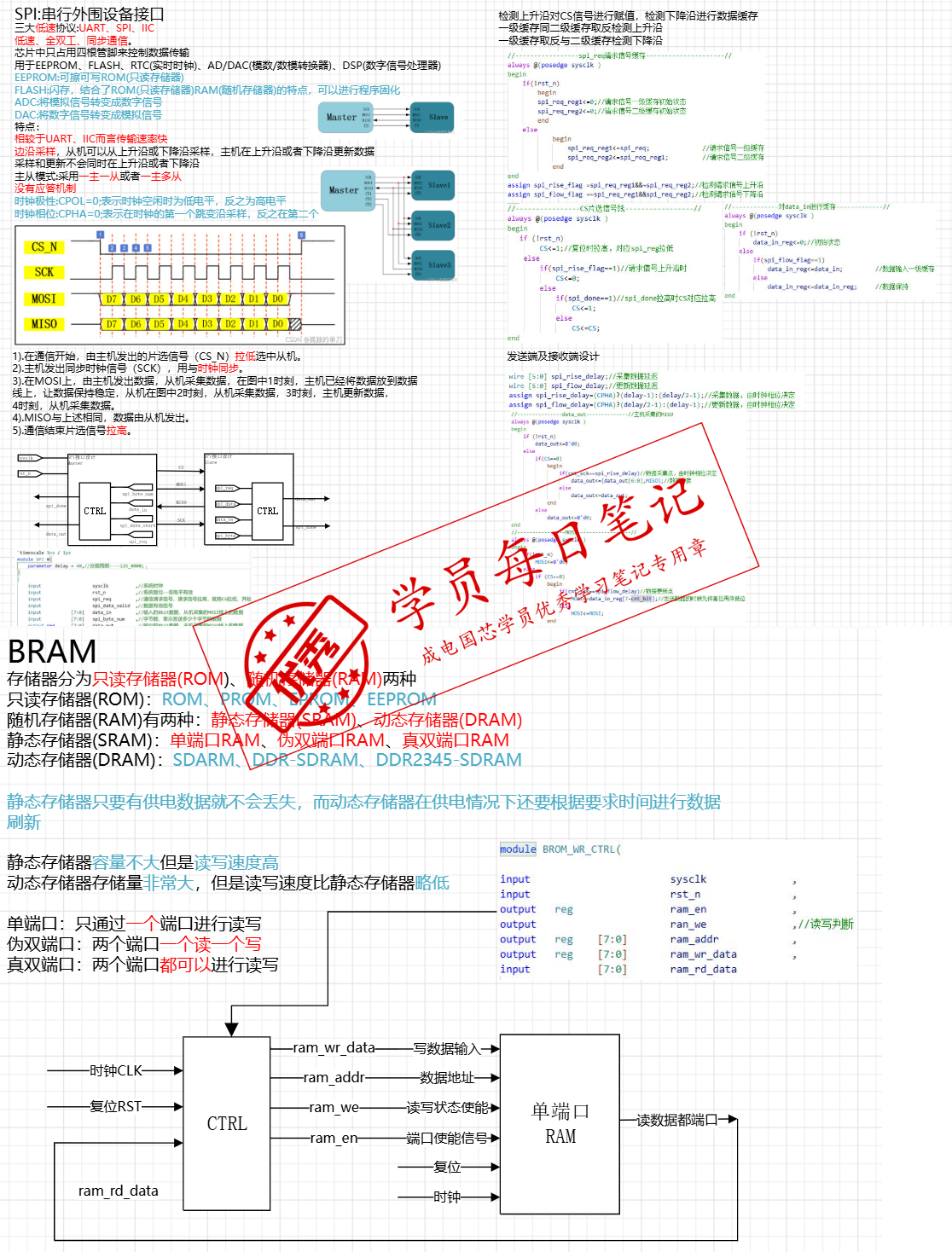Click the 单端口 RAM block

coord(560,1123)
